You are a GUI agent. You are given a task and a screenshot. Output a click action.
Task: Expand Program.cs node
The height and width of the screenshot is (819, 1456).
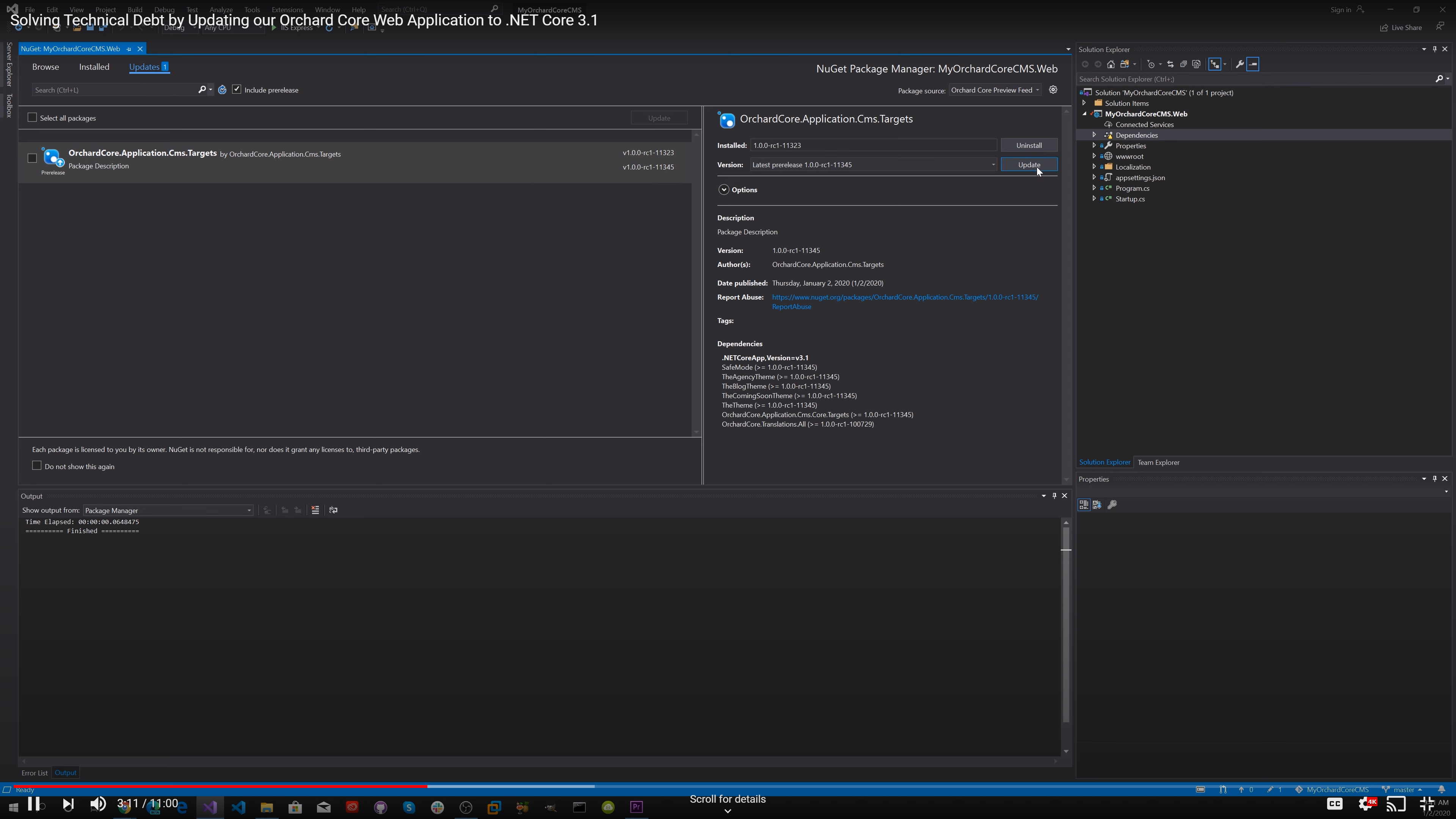[x=1094, y=188]
